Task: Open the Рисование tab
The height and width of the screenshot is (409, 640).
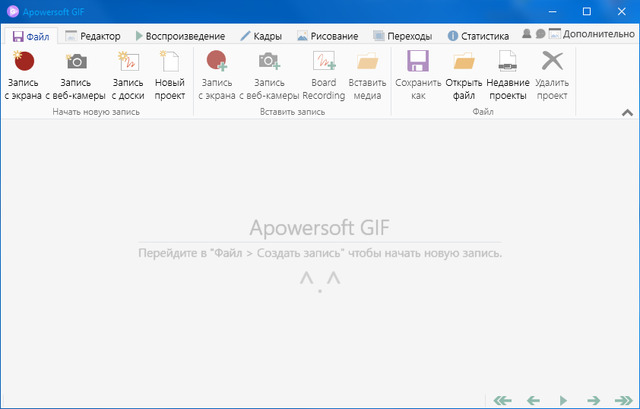Action: 328,36
